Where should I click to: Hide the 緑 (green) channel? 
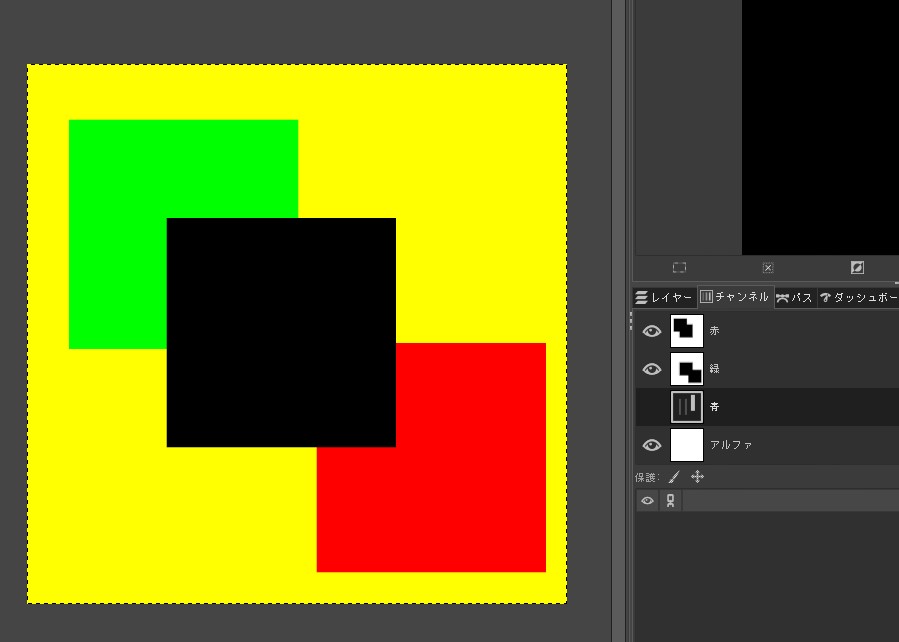click(652, 369)
